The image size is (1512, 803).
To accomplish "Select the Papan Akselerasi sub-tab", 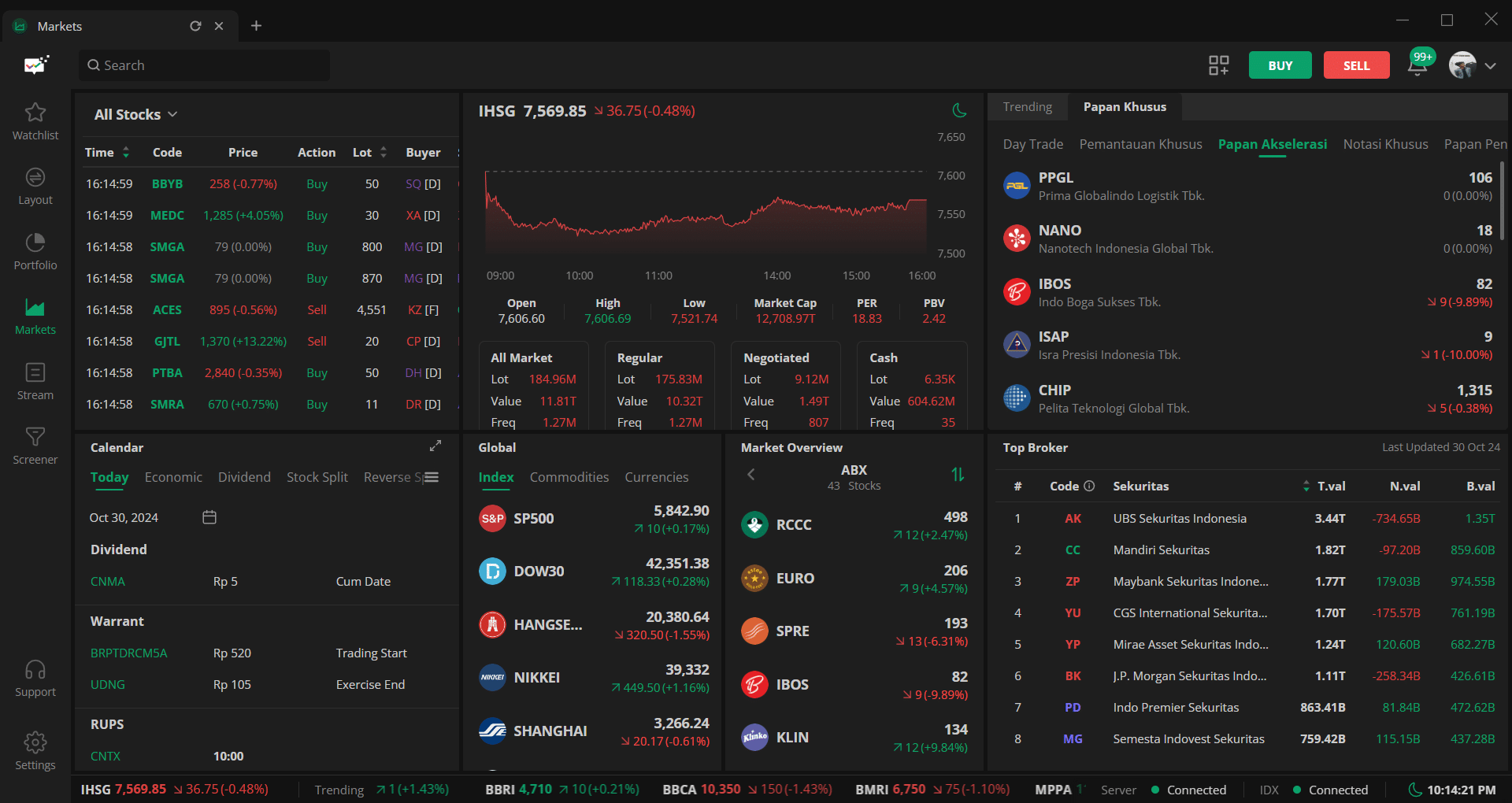I will [x=1272, y=144].
